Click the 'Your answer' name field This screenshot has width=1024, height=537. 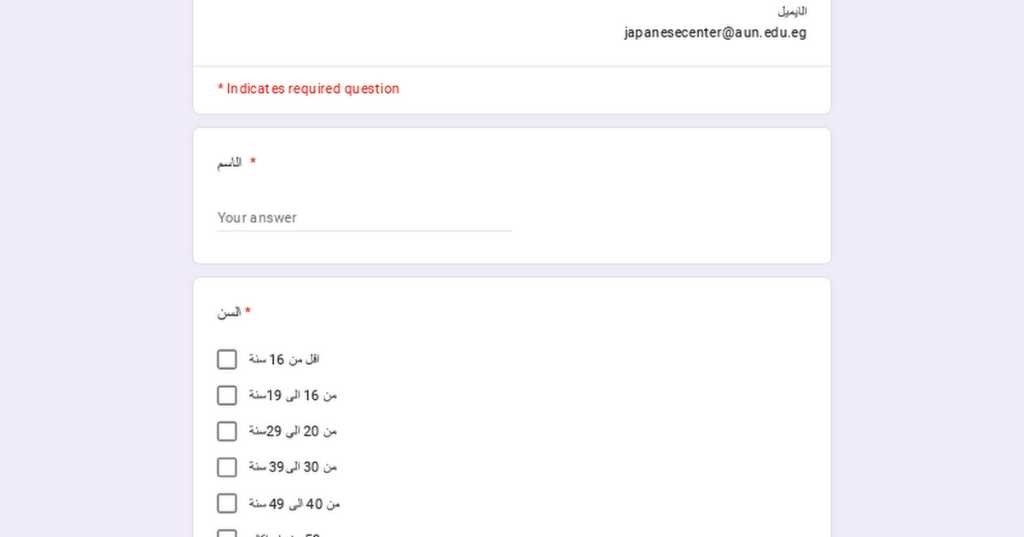(364, 218)
